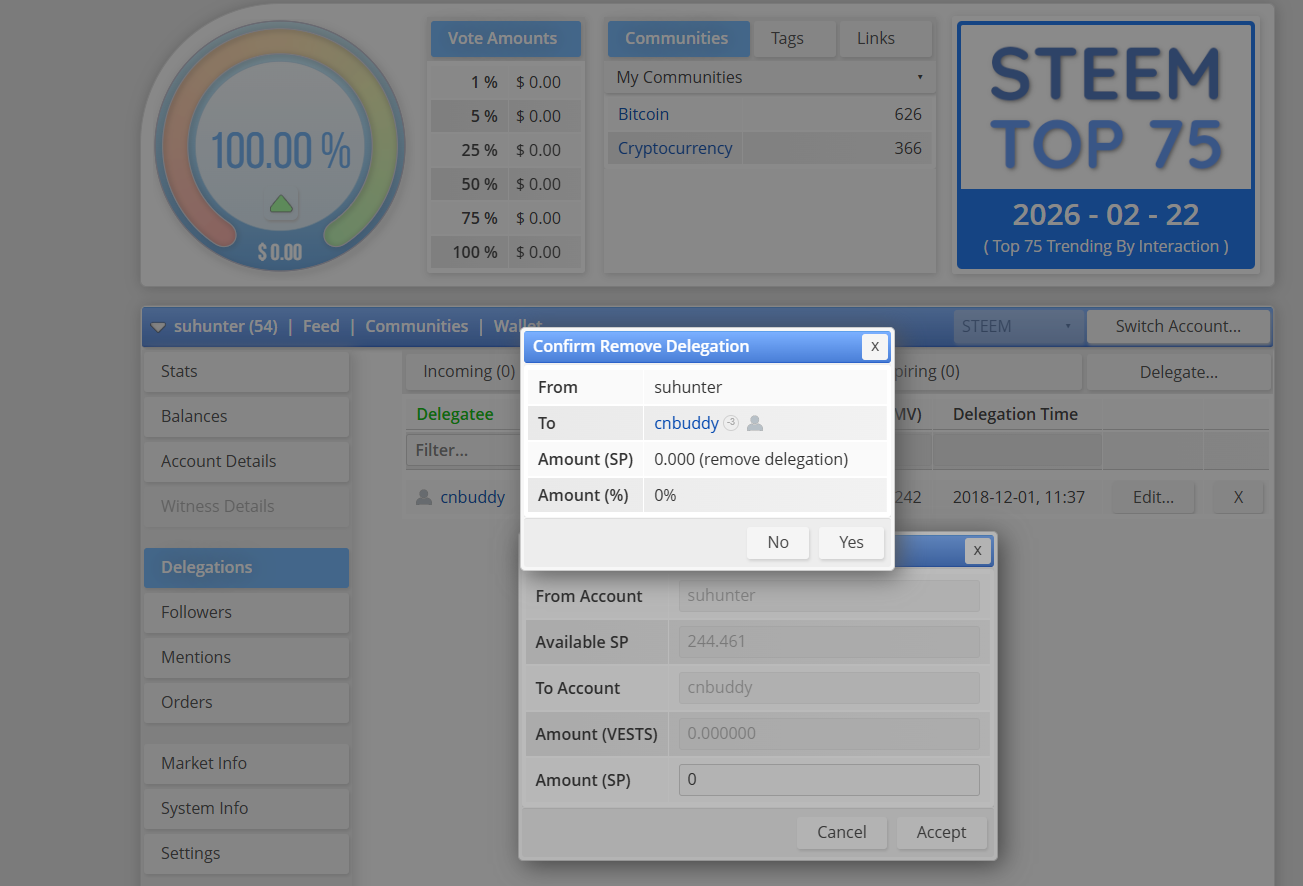Click the Available SP field showing 244.461
This screenshot has width=1303, height=886.
click(x=829, y=641)
